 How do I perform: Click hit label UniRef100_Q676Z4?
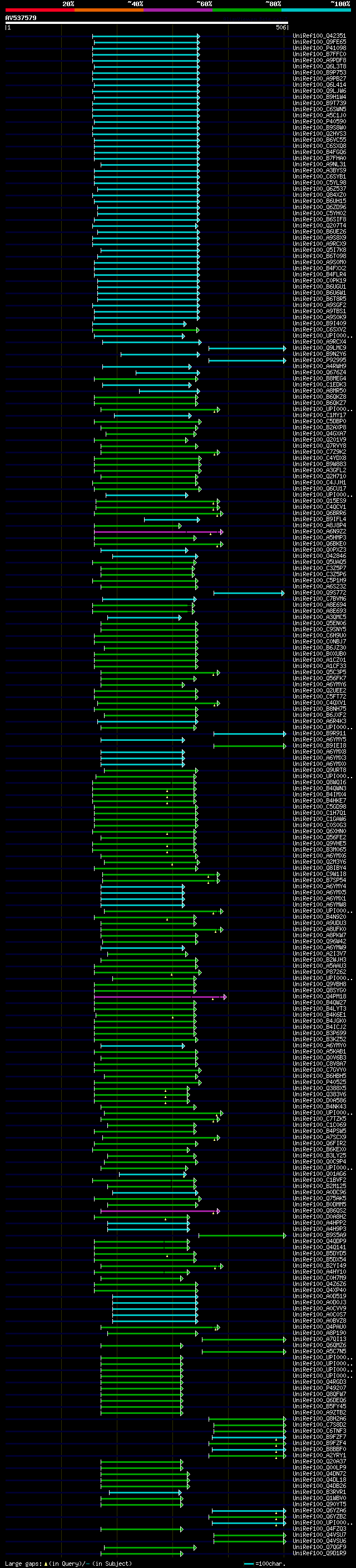click(319, 373)
